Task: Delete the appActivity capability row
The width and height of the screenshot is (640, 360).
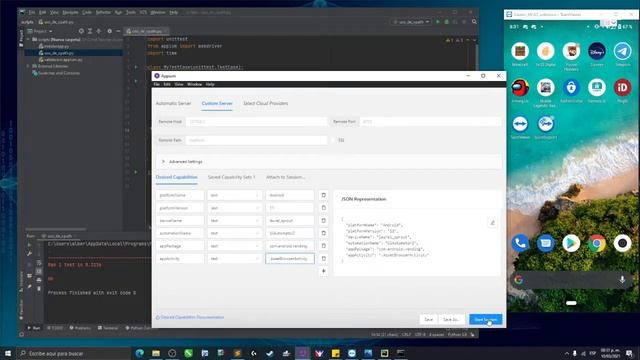Action: [x=323, y=258]
